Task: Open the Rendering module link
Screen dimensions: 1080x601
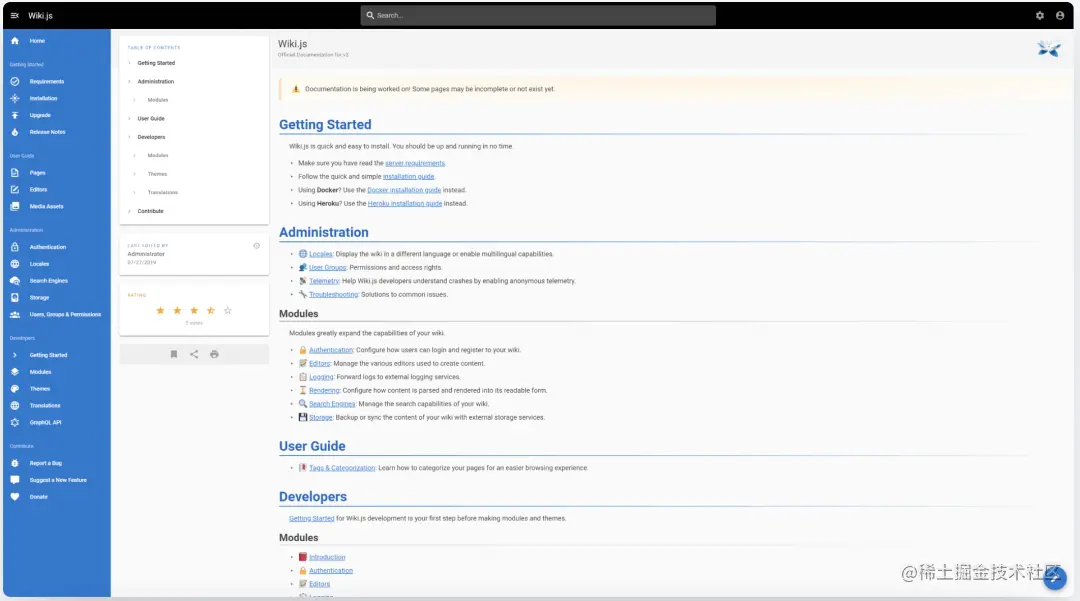Action: (x=324, y=390)
